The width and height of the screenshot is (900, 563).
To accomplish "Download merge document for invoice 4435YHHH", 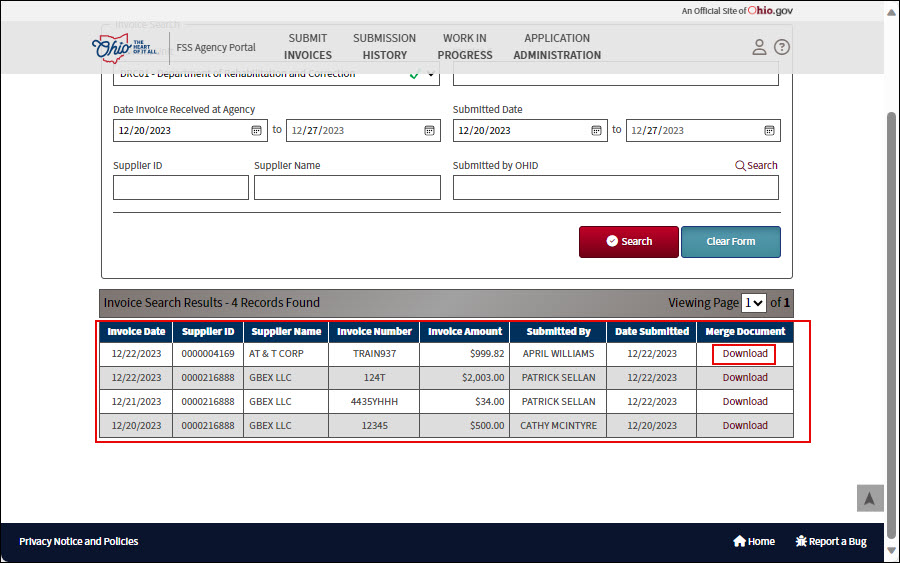I will click(744, 402).
